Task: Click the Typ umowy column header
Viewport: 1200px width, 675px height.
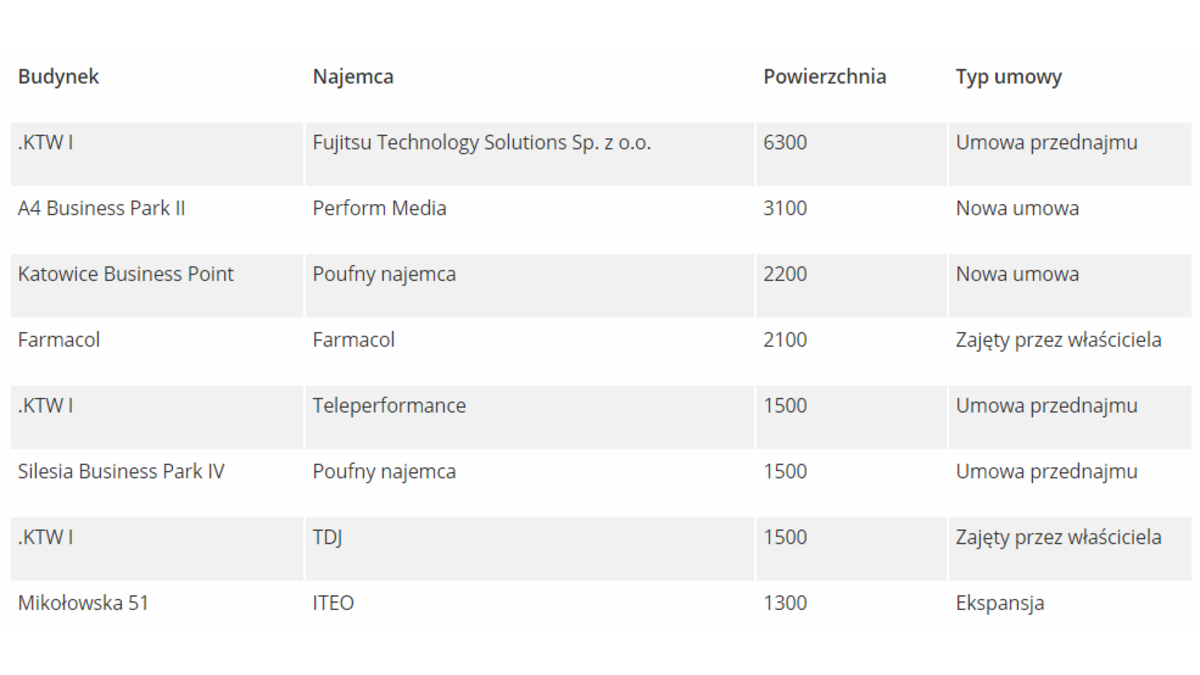Action: pos(1008,77)
